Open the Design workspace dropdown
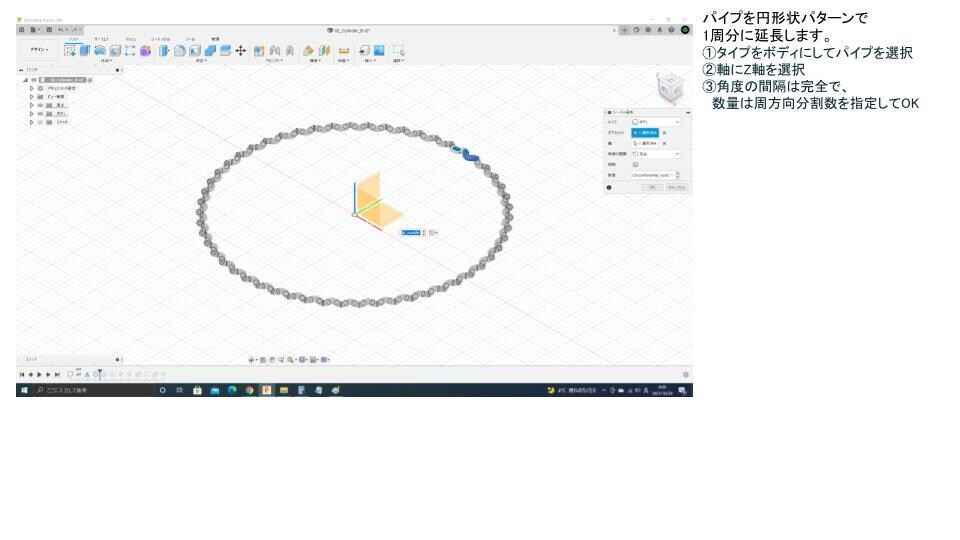The image size is (960, 540). 39,50
